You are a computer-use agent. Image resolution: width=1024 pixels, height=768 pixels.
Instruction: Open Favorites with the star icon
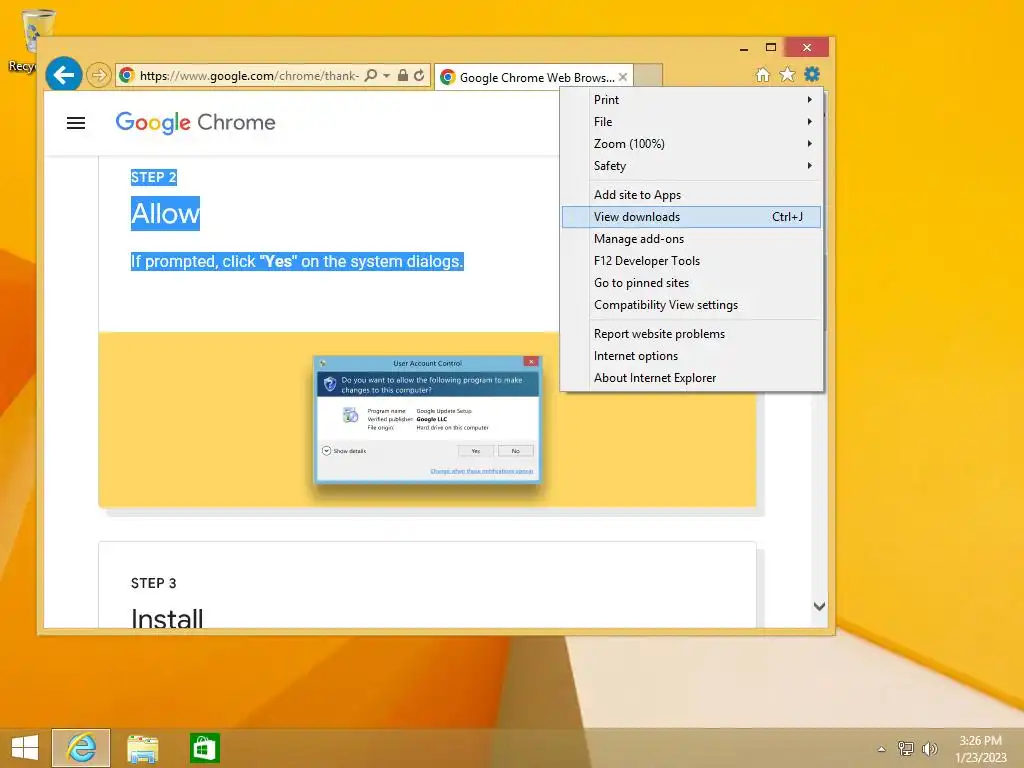788,74
